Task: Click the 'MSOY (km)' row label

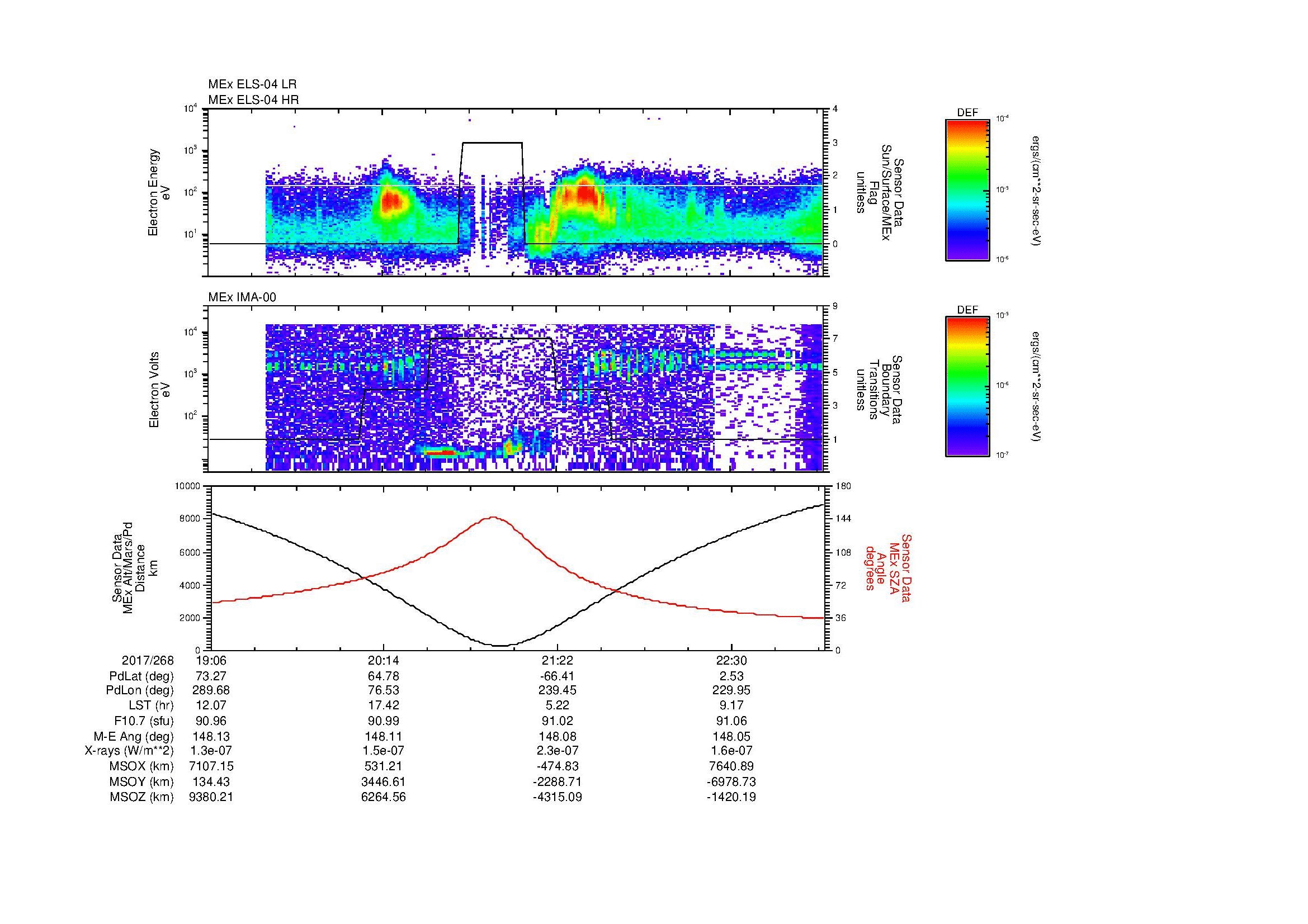Action: (141, 781)
